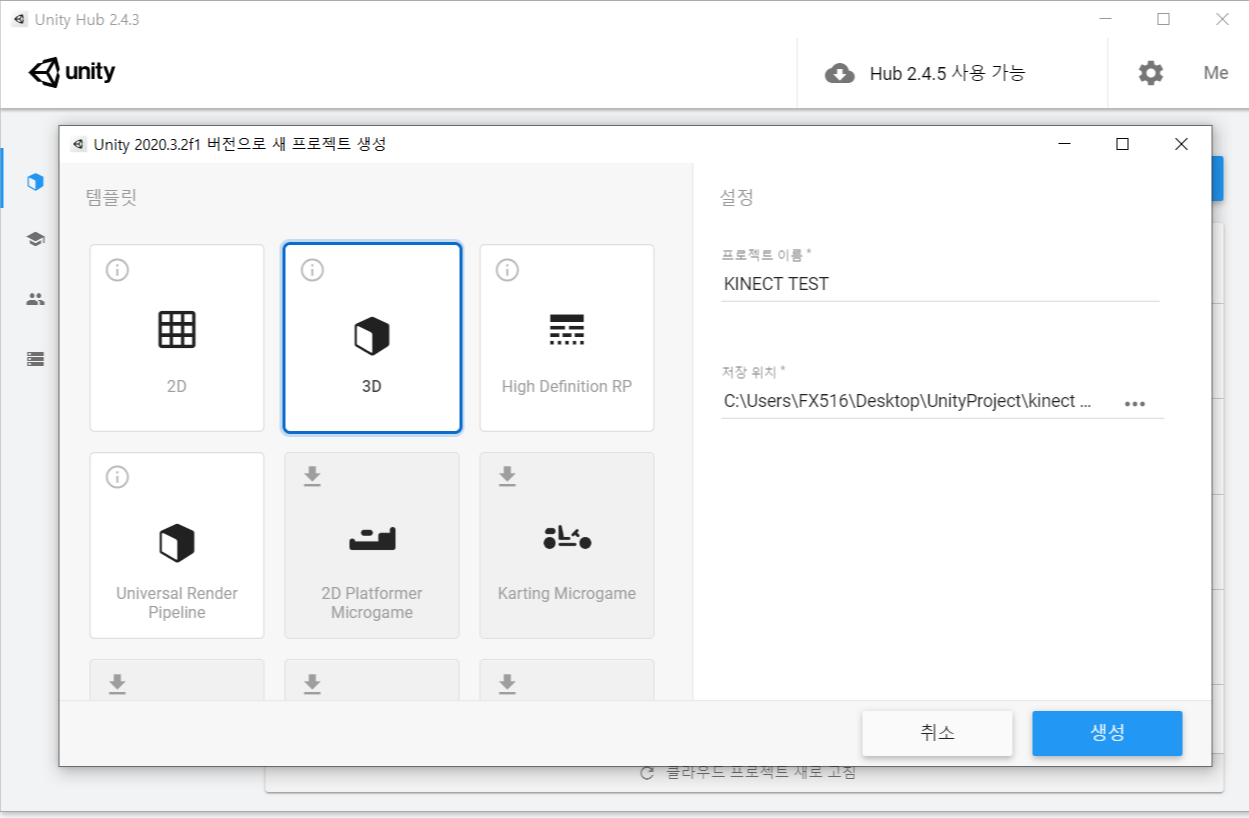Click Hub 2.4.5 사용 가능 update notice
This screenshot has height=818, width=1249.
947,73
